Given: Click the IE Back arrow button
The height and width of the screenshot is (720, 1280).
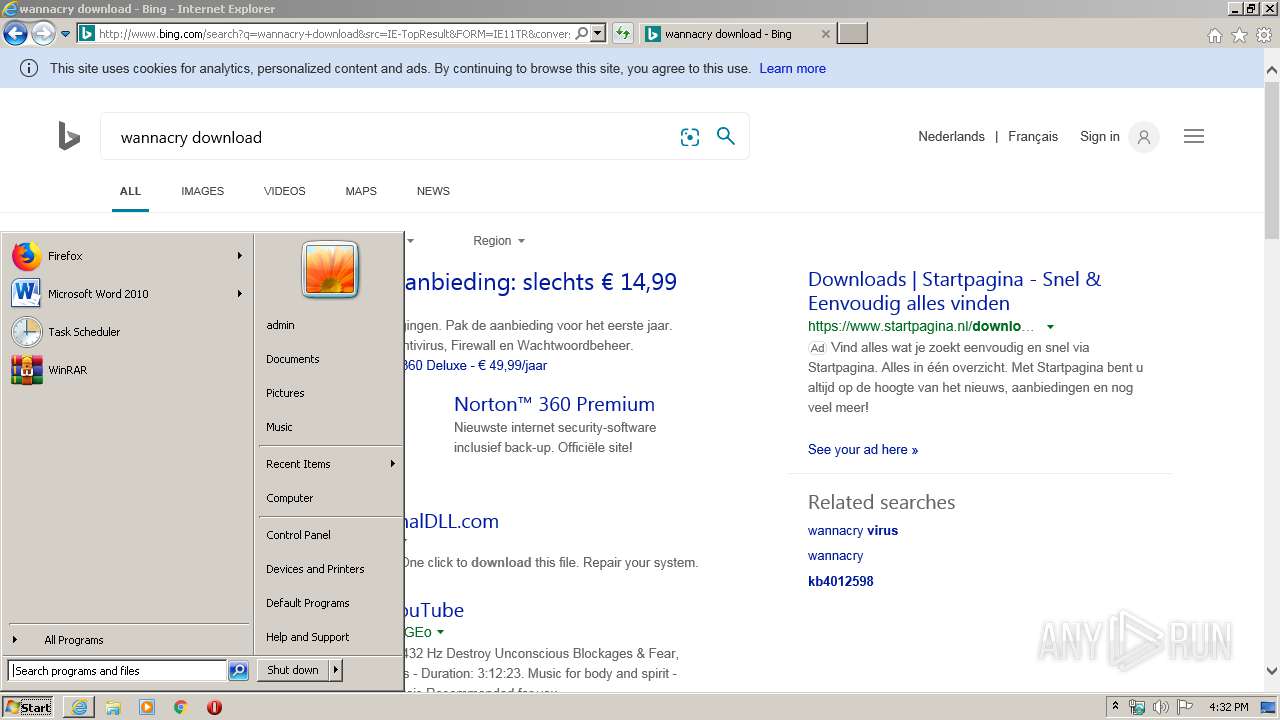Looking at the screenshot, I should [15, 34].
